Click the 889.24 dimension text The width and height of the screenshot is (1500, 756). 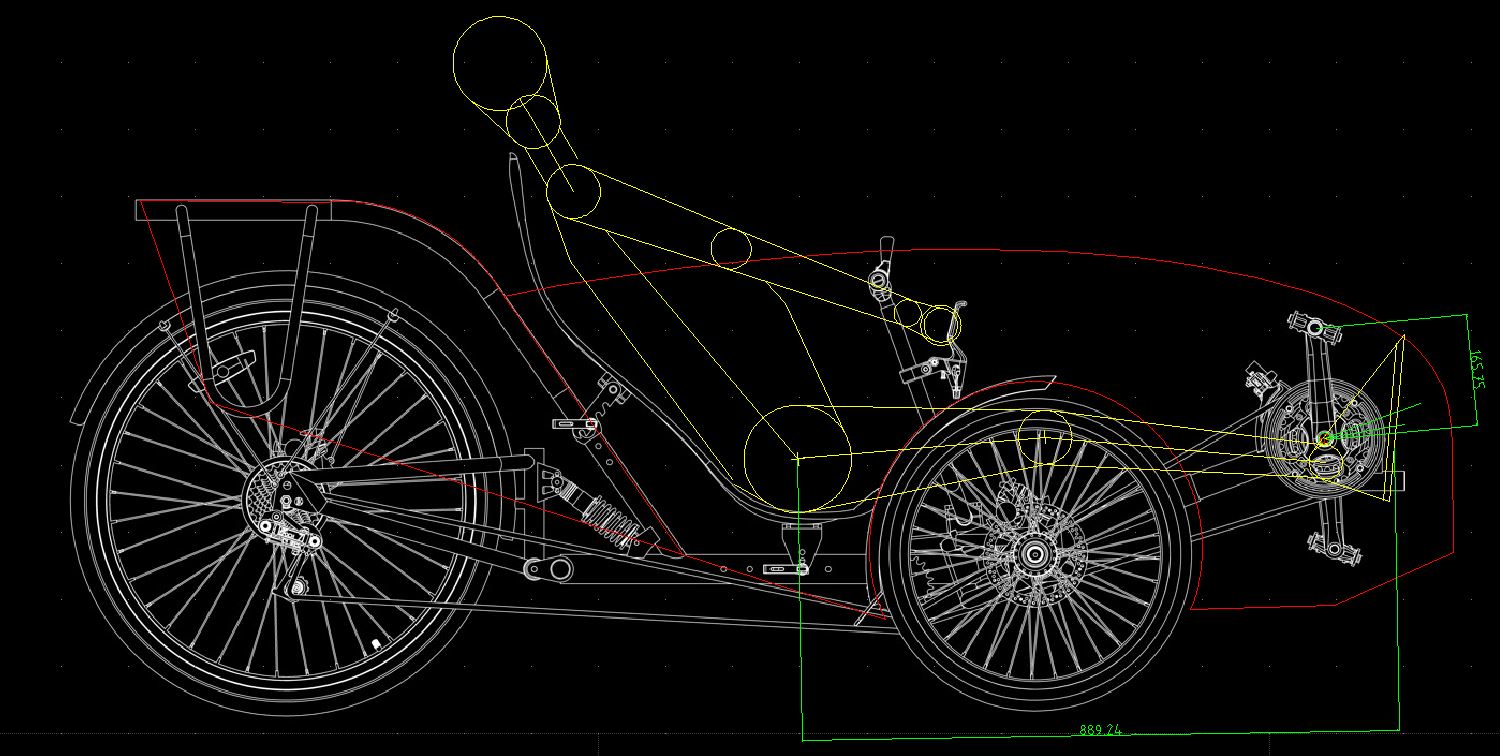pos(1100,730)
